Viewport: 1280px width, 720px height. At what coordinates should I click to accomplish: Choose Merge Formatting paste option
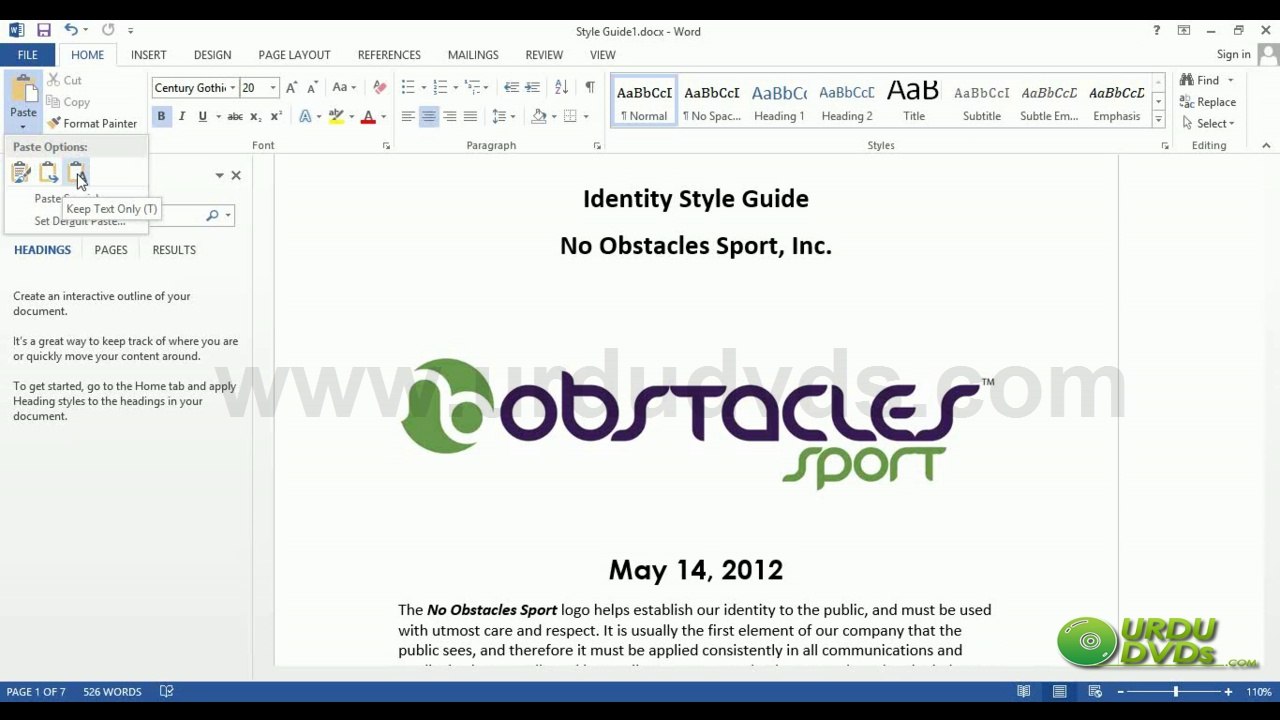click(x=48, y=173)
